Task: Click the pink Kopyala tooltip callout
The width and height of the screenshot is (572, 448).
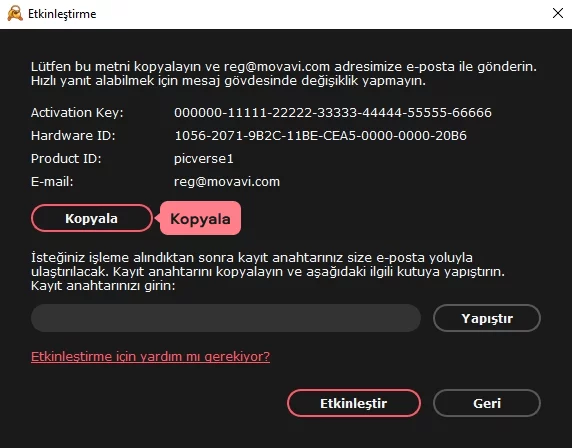Action: coord(200,218)
